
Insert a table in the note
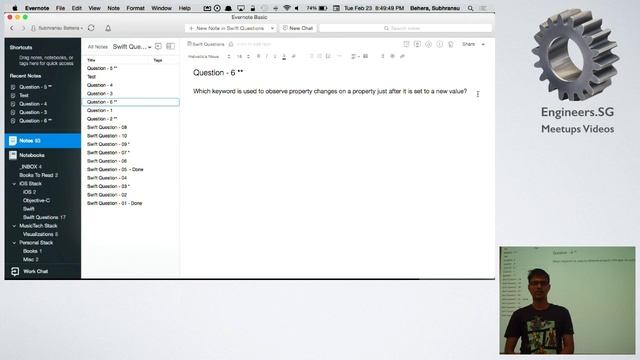pos(366,56)
